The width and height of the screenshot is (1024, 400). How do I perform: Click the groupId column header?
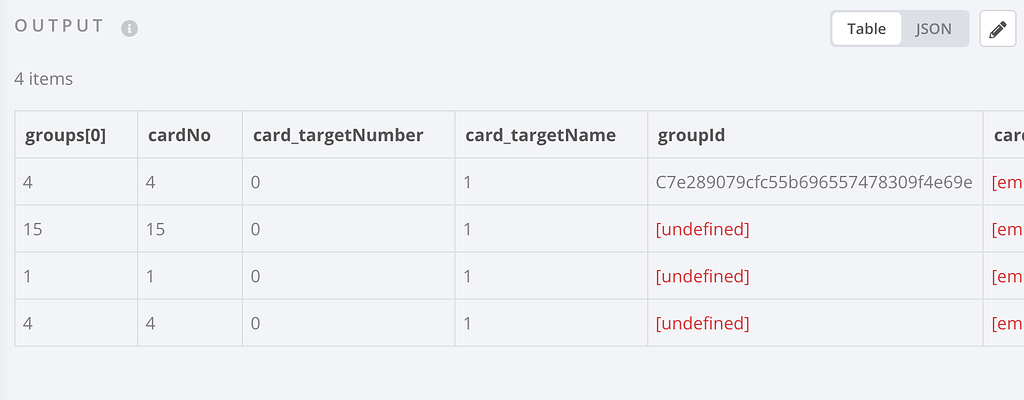pyautogui.click(x=687, y=135)
